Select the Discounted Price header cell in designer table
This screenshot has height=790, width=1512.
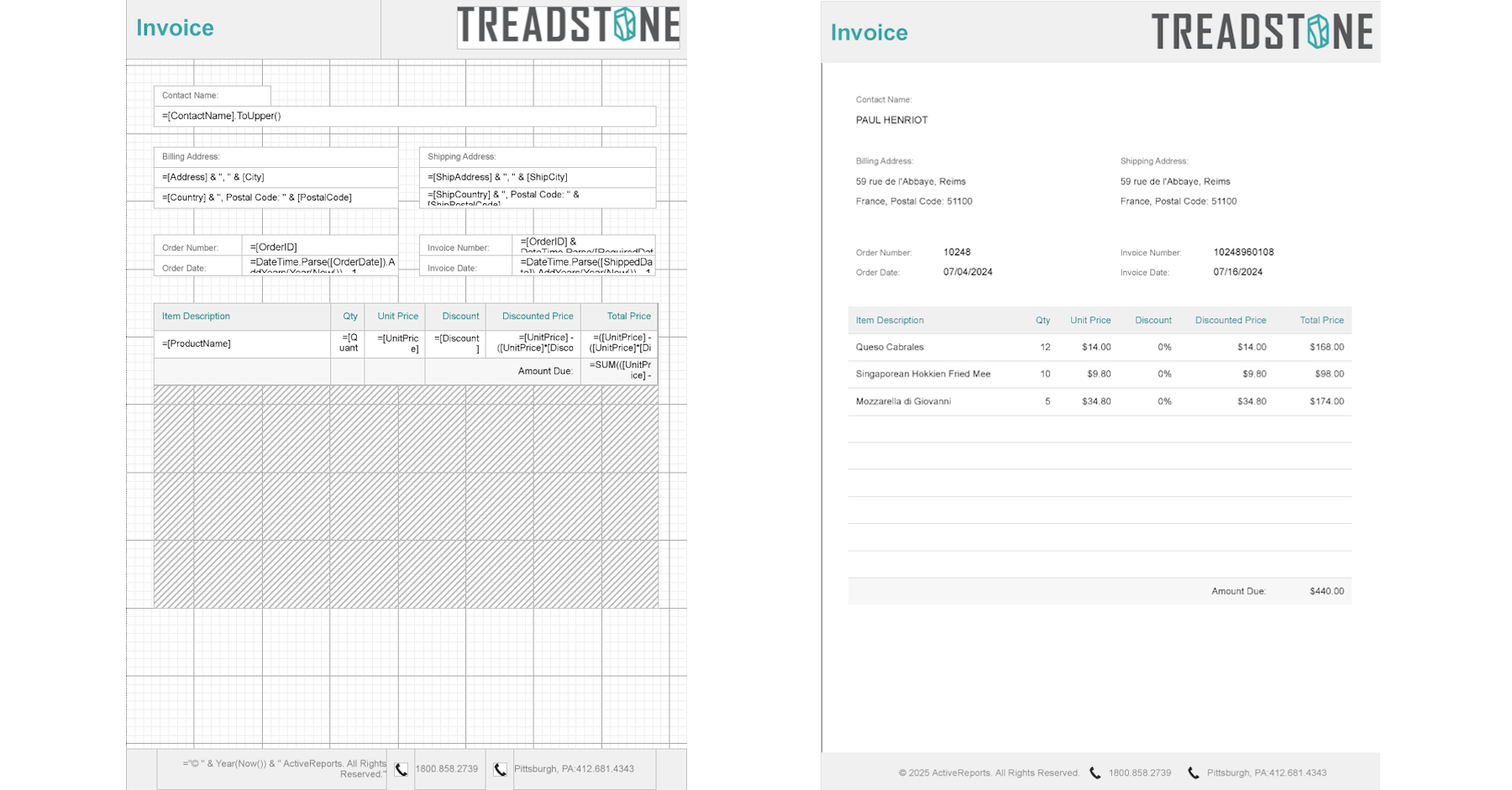coord(533,317)
